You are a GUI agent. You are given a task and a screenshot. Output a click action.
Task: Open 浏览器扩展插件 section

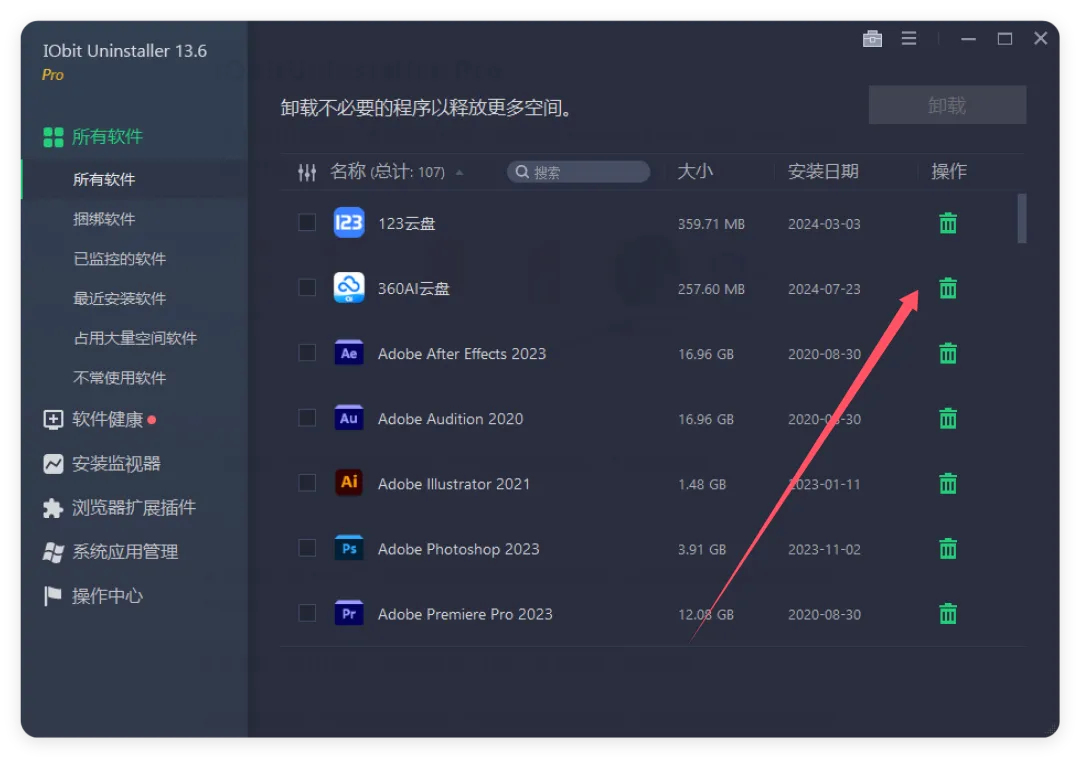[119, 507]
